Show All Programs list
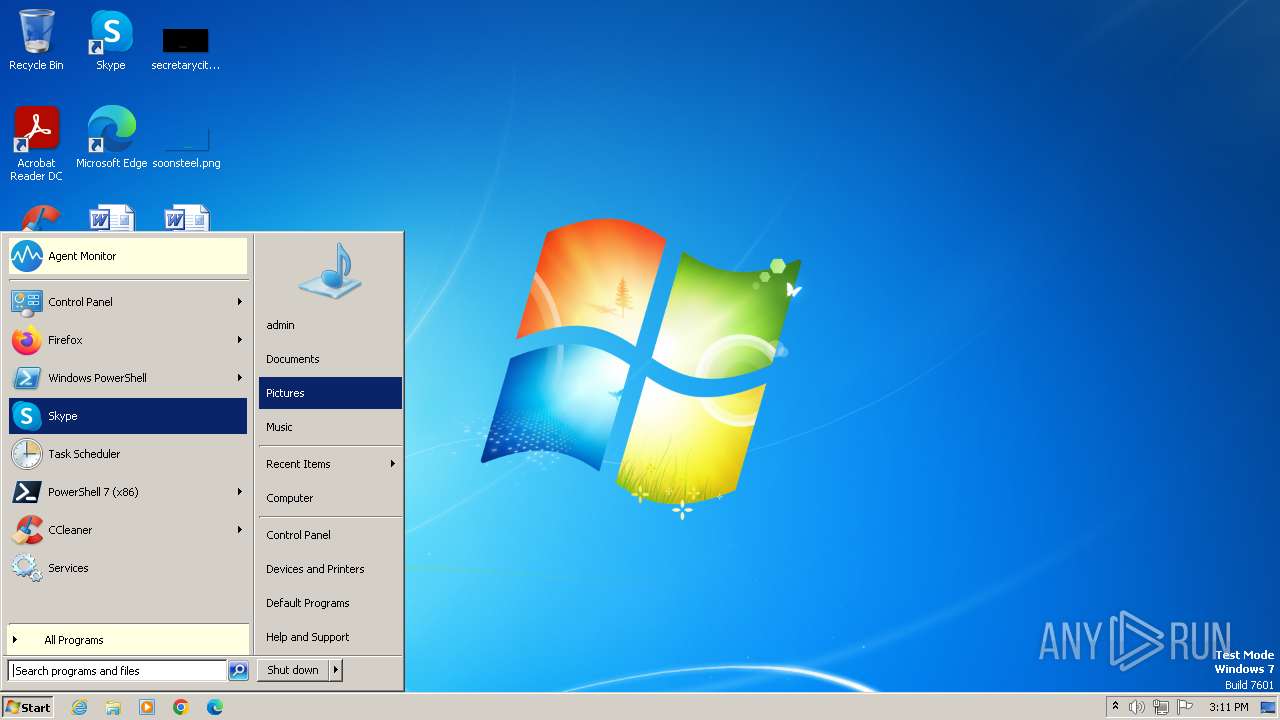 pyautogui.click(x=128, y=640)
